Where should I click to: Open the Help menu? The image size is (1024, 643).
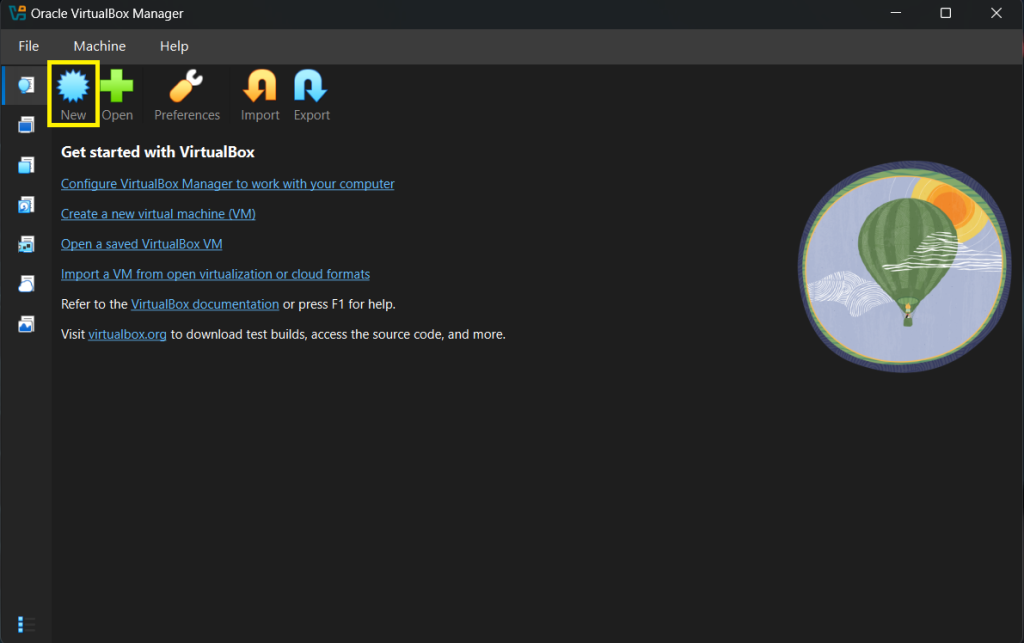tap(173, 46)
